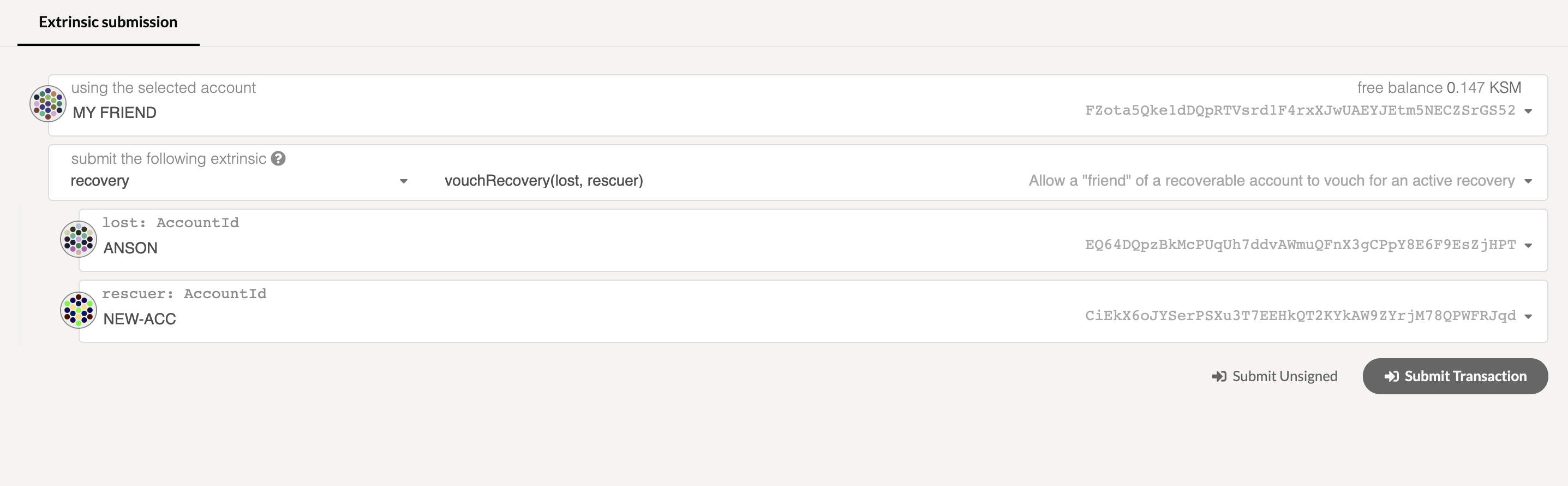The height and width of the screenshot is (486, 1568).
Task: Click the vouchRecovery(lost, rescuer) method text
Action: (543, 181)
